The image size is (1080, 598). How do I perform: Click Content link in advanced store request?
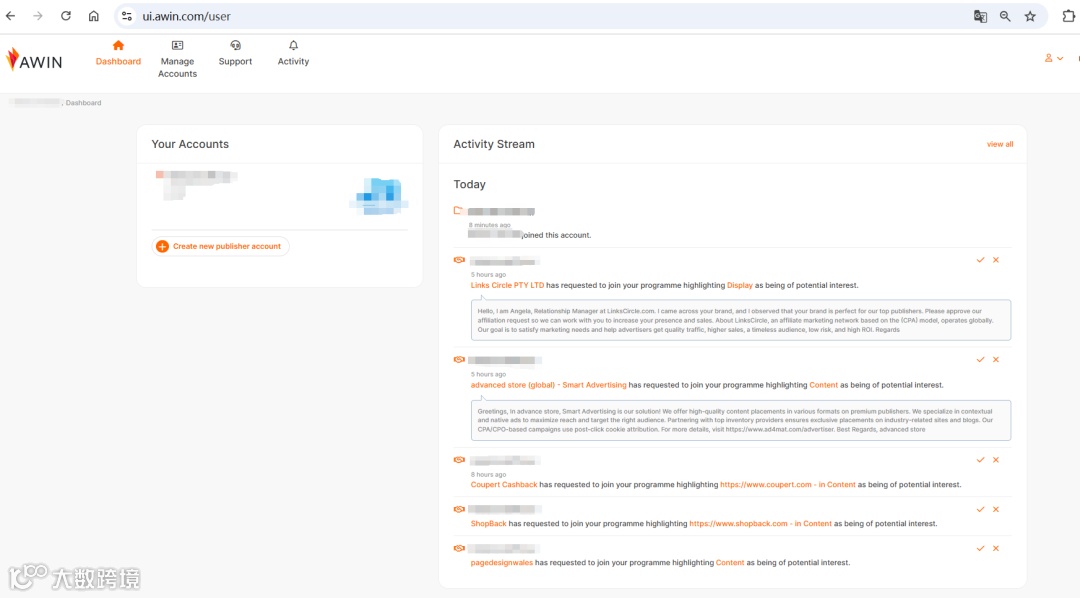pos(824,385)
